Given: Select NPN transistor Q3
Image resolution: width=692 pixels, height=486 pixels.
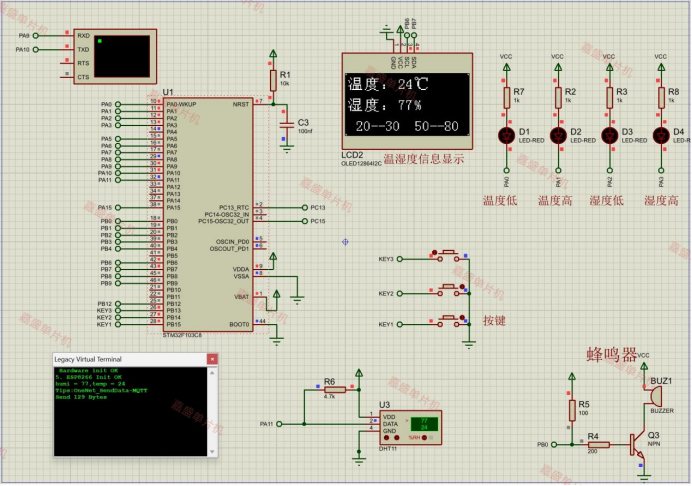Looking at the screenshot, I should [x=637, y=445].
